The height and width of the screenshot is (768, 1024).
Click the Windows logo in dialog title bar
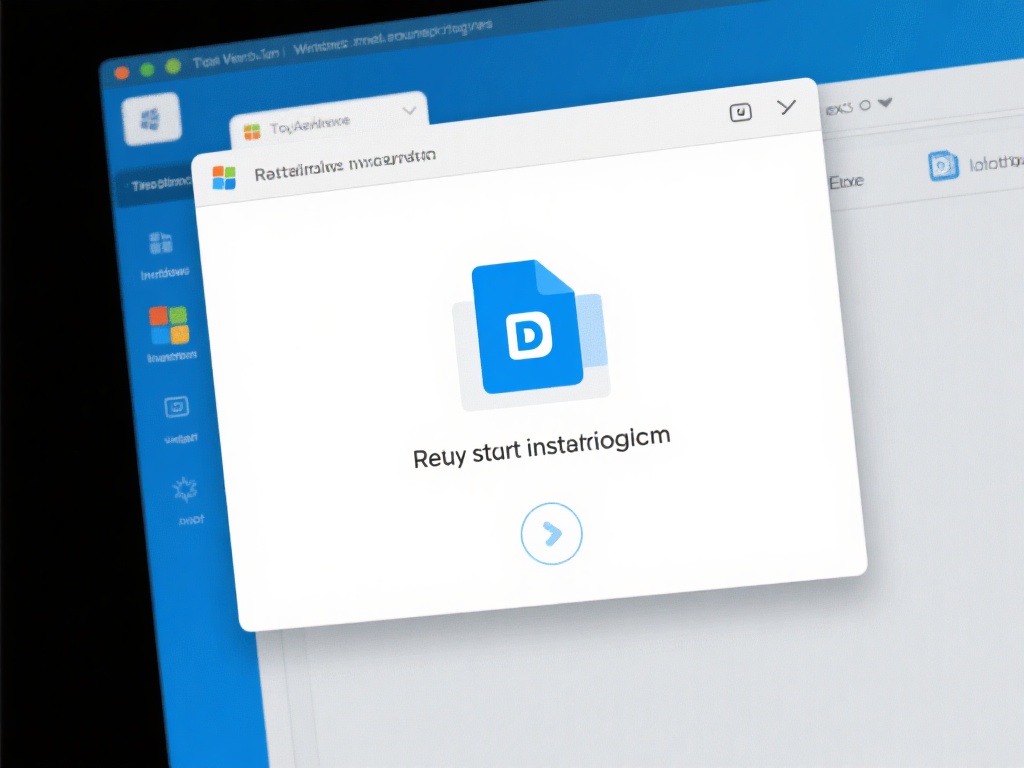tap(224, 178)
